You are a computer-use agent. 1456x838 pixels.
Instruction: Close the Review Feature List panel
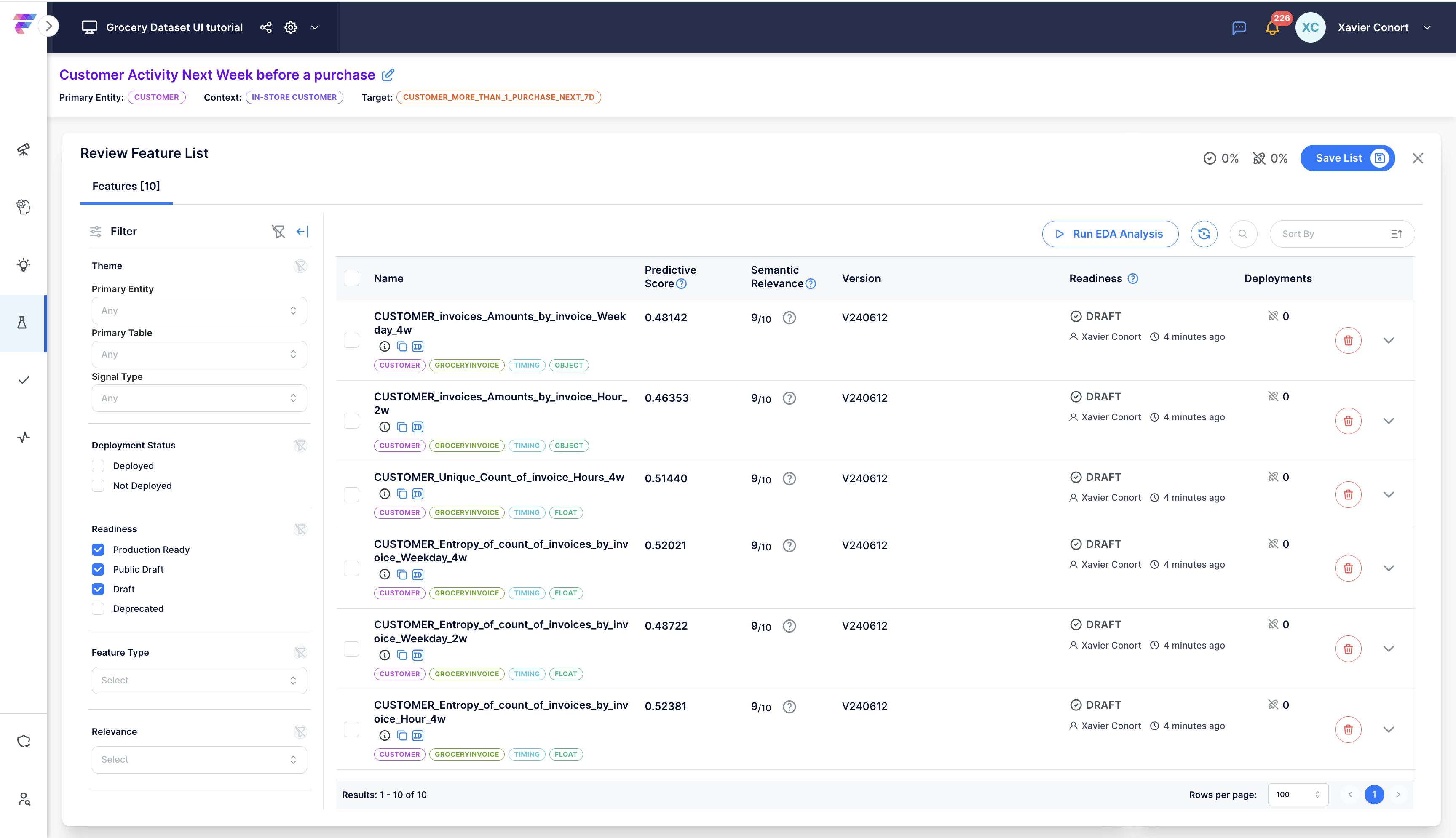tap(1417, 158)
